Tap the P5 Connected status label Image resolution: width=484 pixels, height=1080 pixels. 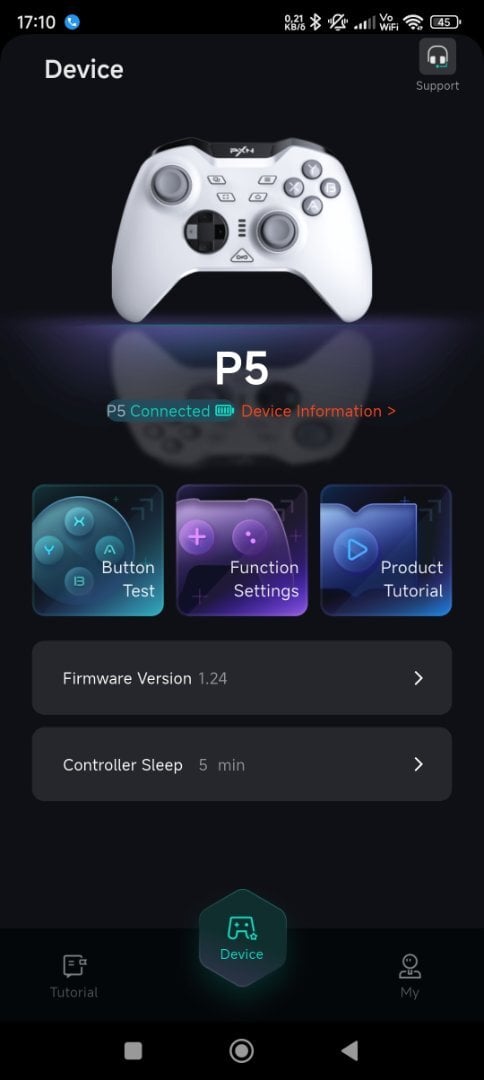point(158,411)
